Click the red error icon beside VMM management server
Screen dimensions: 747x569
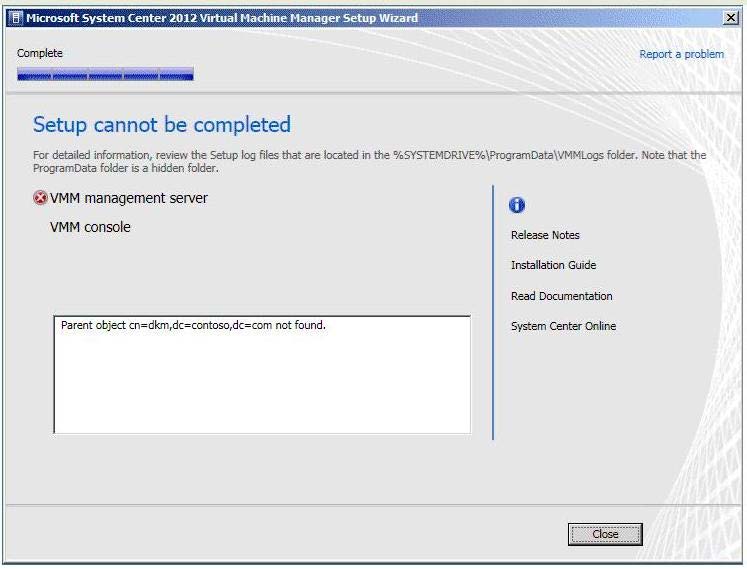40,198
